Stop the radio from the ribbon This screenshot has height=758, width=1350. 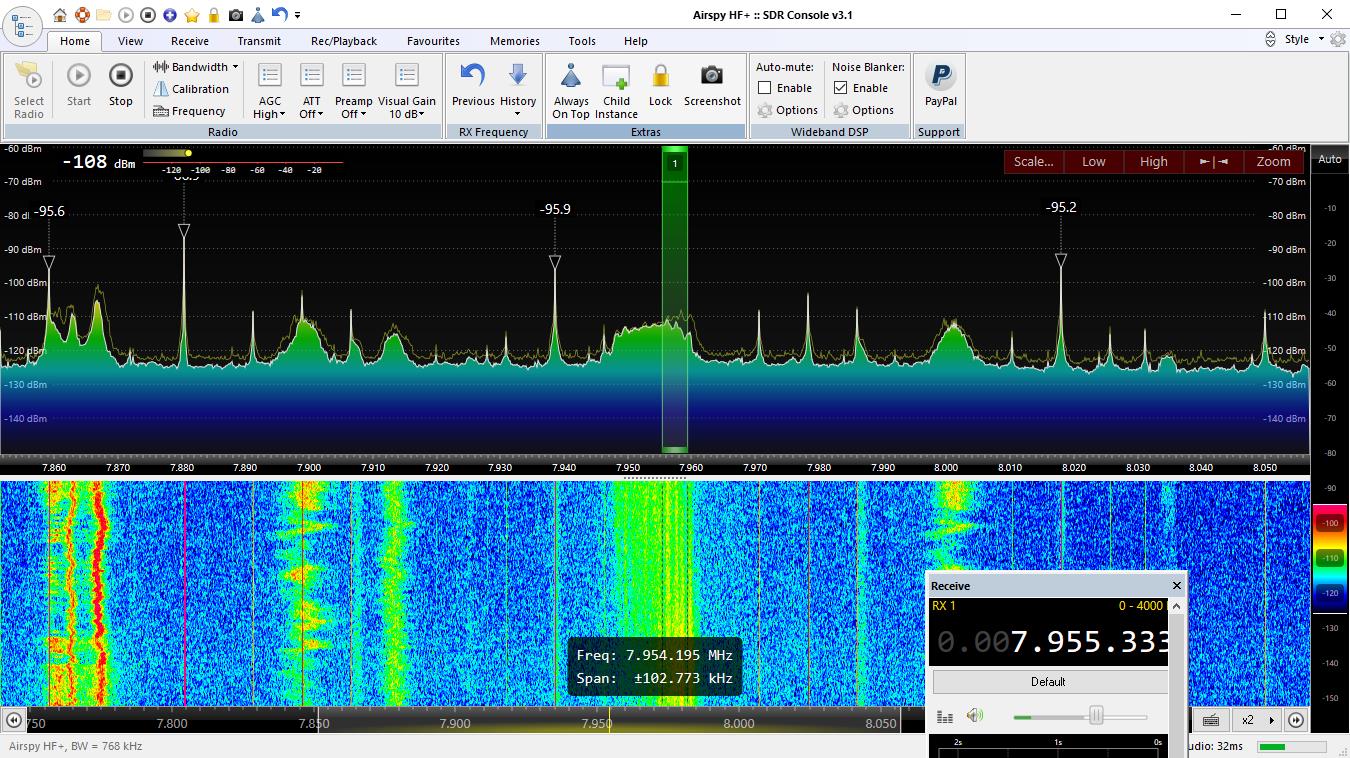(x=121, y=85)
